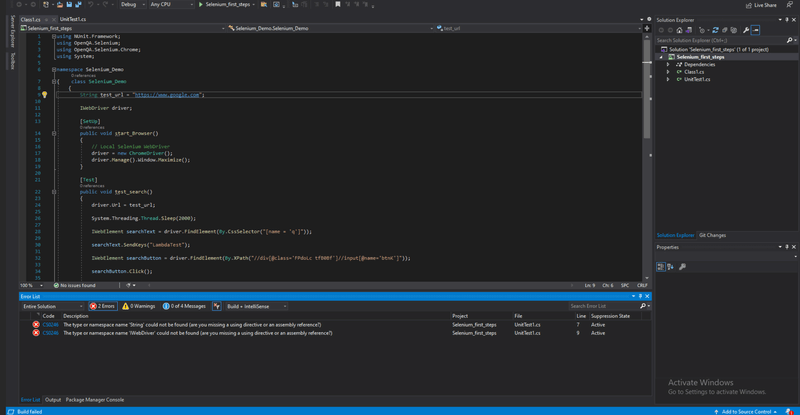Click the Solution Explorer Home icon
The height and width of the screenshot is (415, 800).
[x=679, y=30]
